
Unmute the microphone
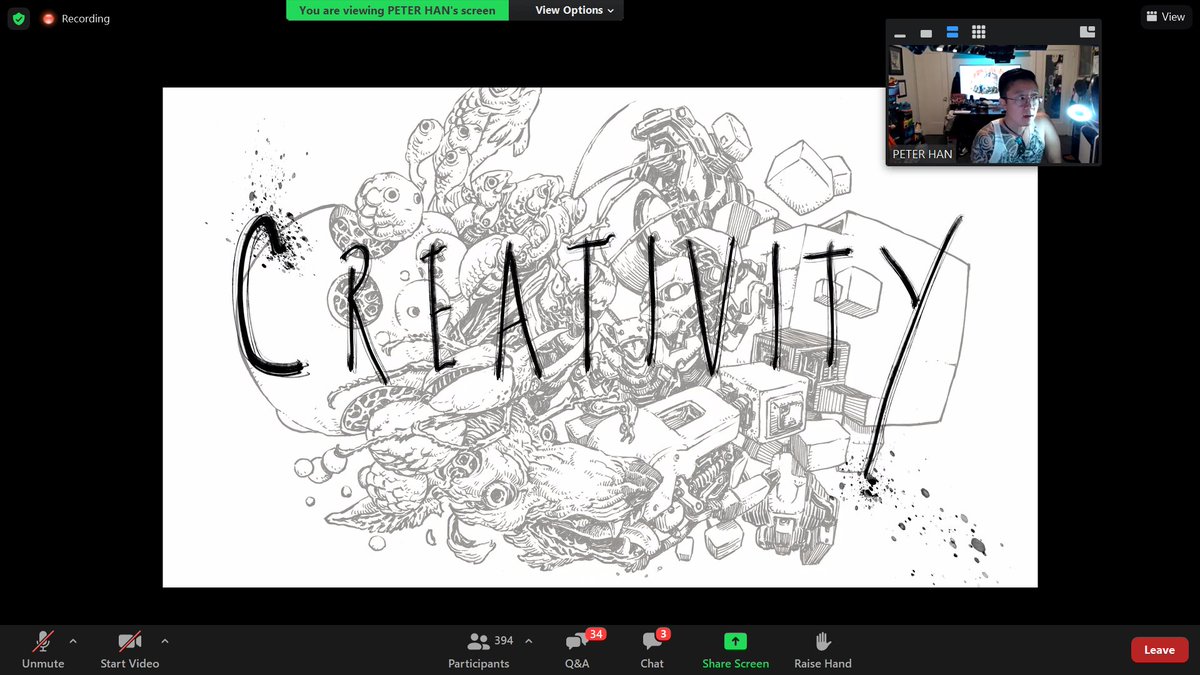pyautogui.click(x=43, y=649)
